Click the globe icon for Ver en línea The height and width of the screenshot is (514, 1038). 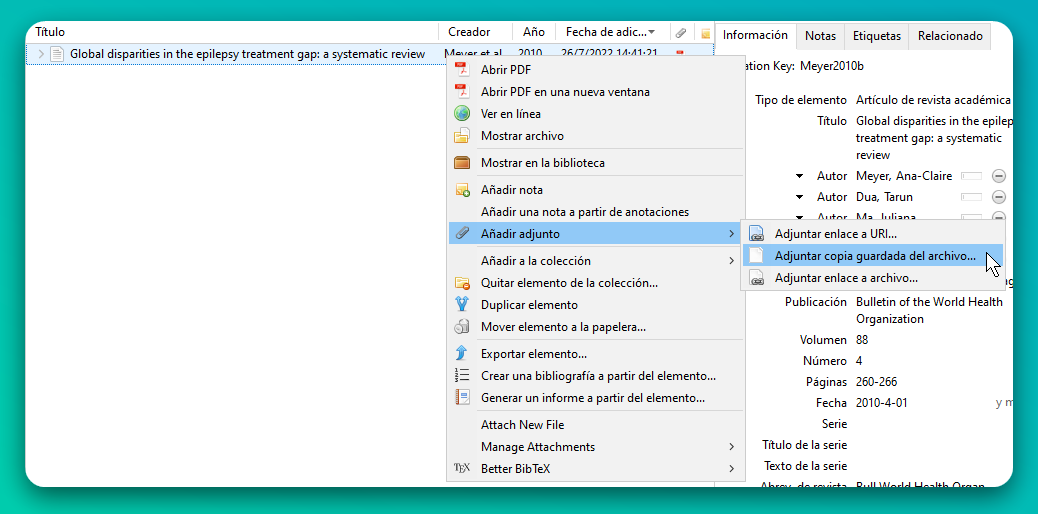pos(461,114)
